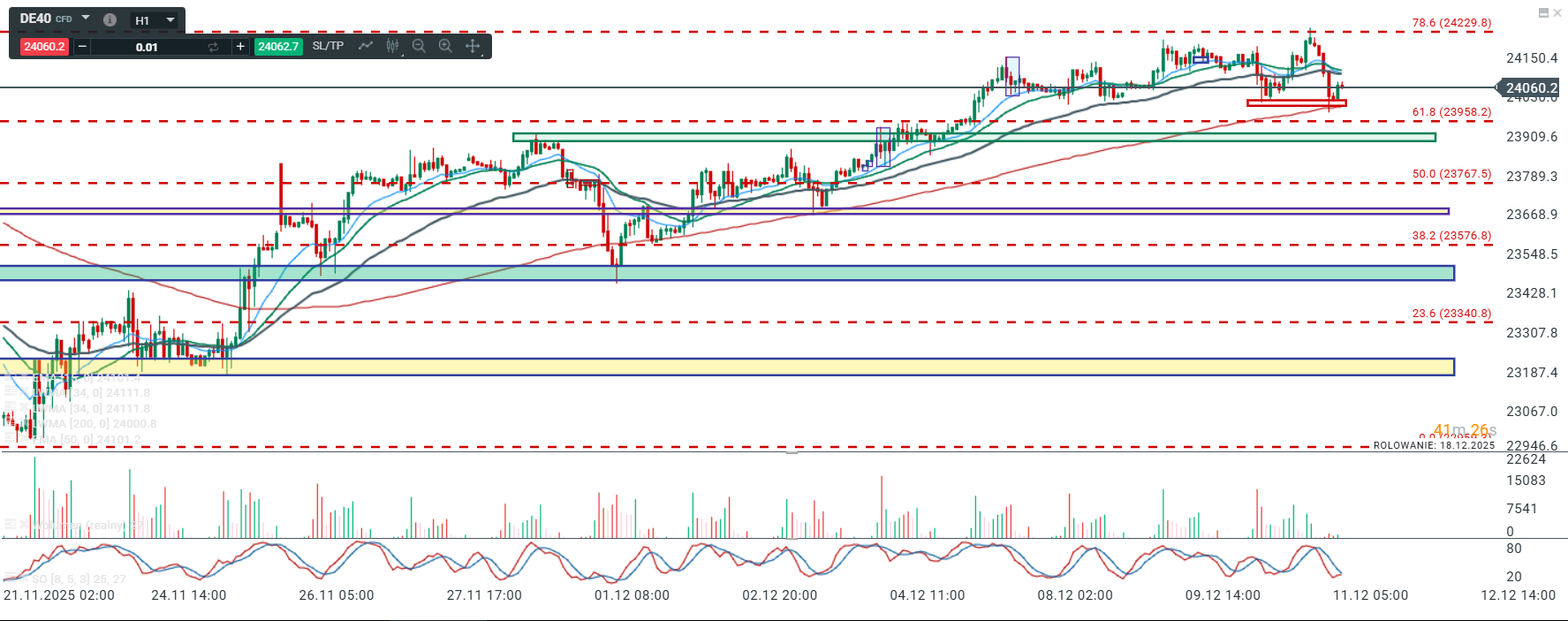Minimize the chart panel window
The image size is (1568, 621).
coord(1543,12)
